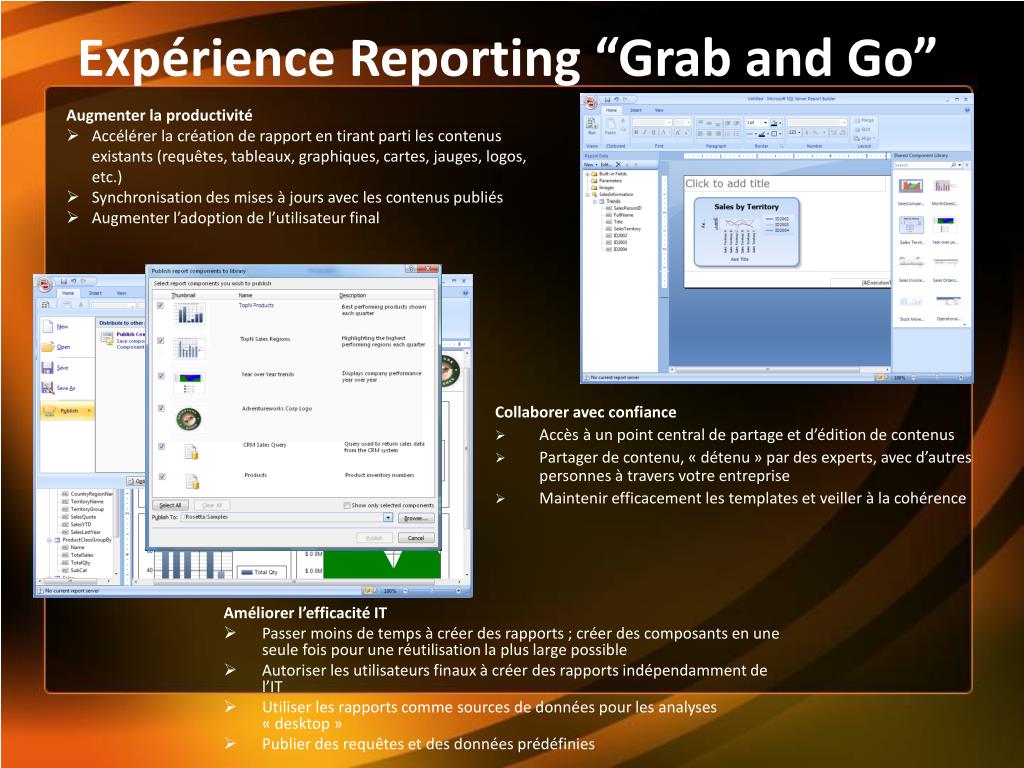The image size is (1024, 768).
Task: Open the Publish To dropdown arrow
Action: [x=388, y=517]
